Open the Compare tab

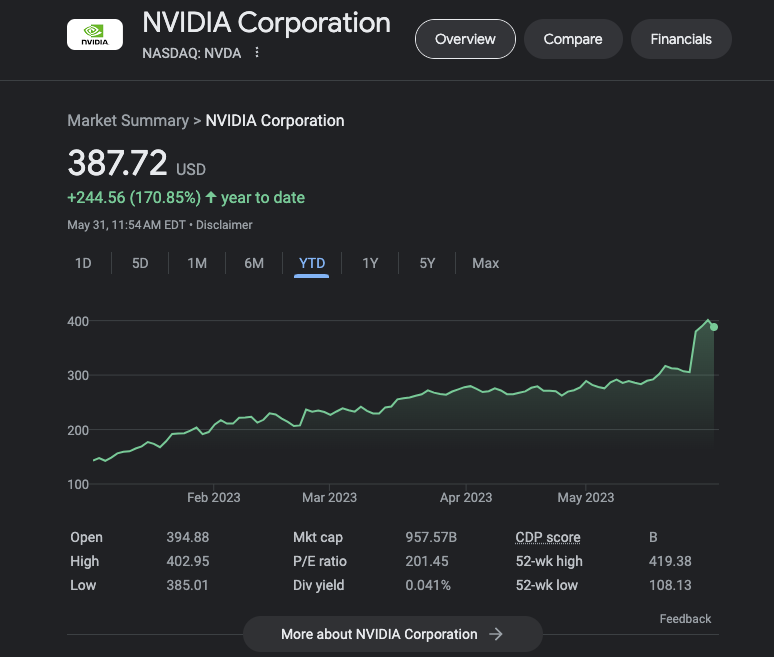tap(573, 39)
